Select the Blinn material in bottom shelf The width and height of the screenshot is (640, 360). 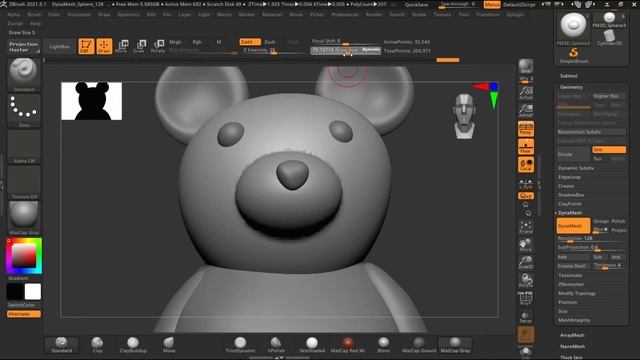[x=383, y=345]
